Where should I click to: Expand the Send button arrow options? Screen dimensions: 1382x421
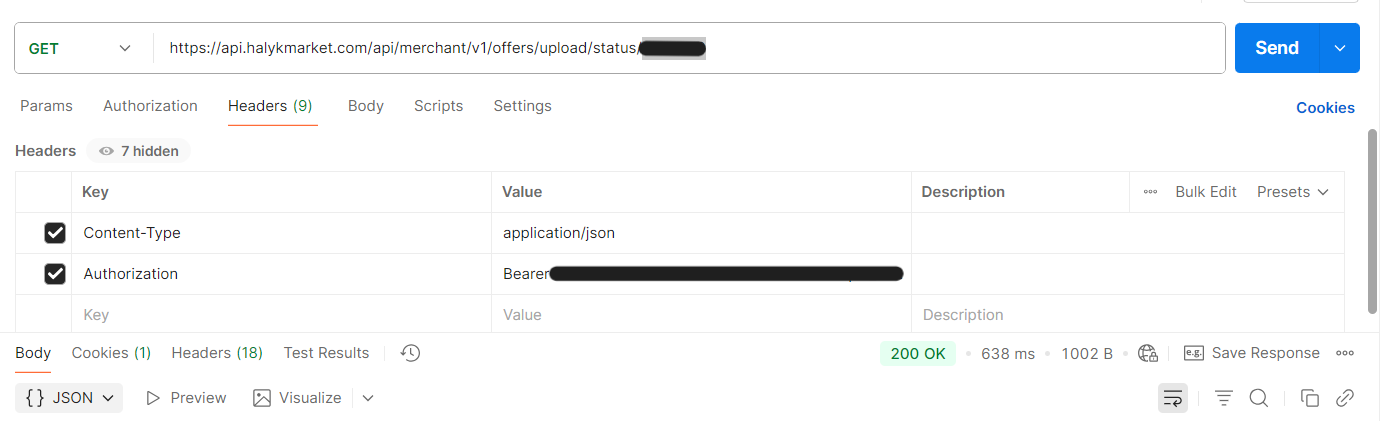[1340, 48]
